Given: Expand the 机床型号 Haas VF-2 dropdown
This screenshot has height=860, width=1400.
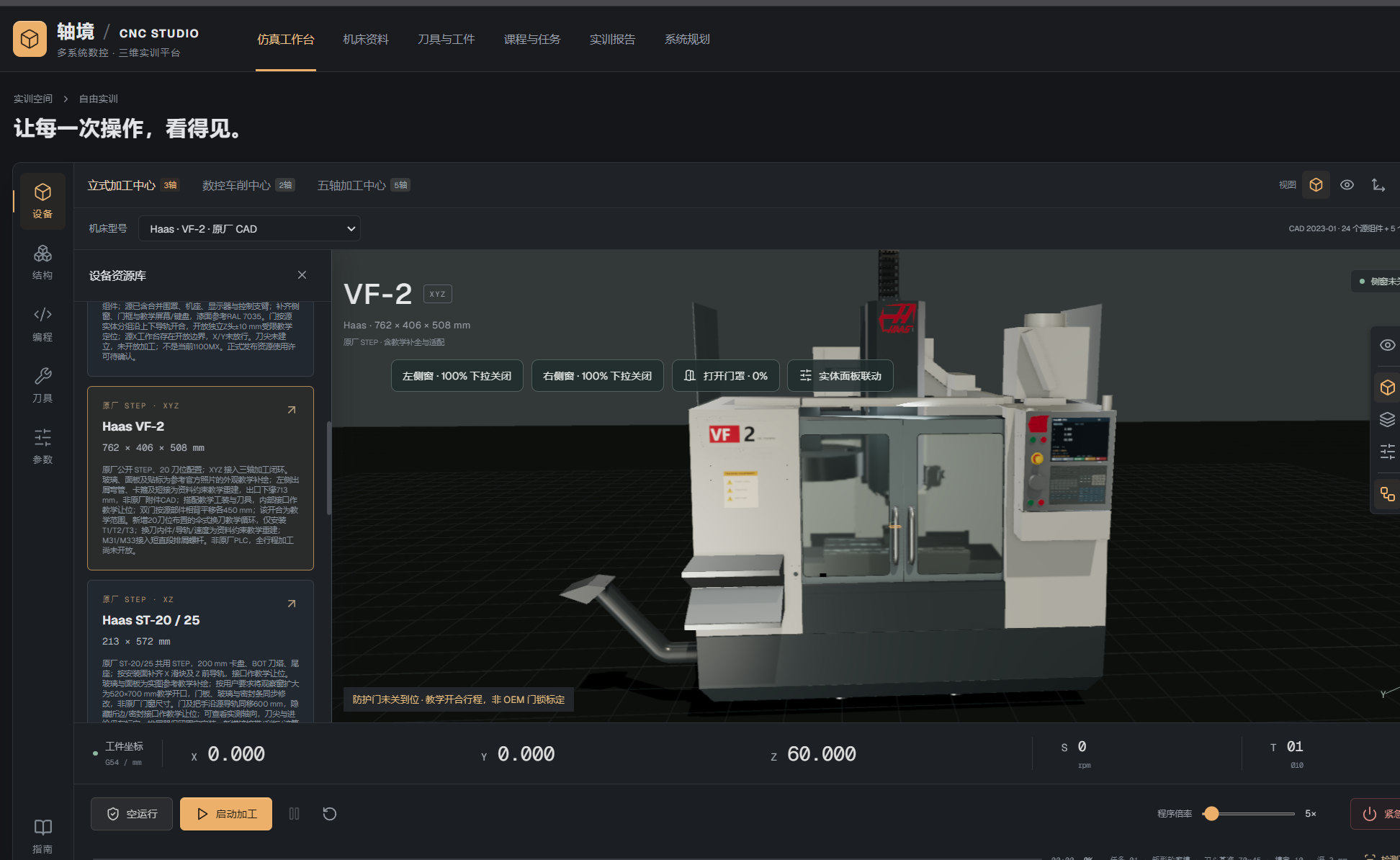Looking at the screenshot, I should (x=249, y=229).
